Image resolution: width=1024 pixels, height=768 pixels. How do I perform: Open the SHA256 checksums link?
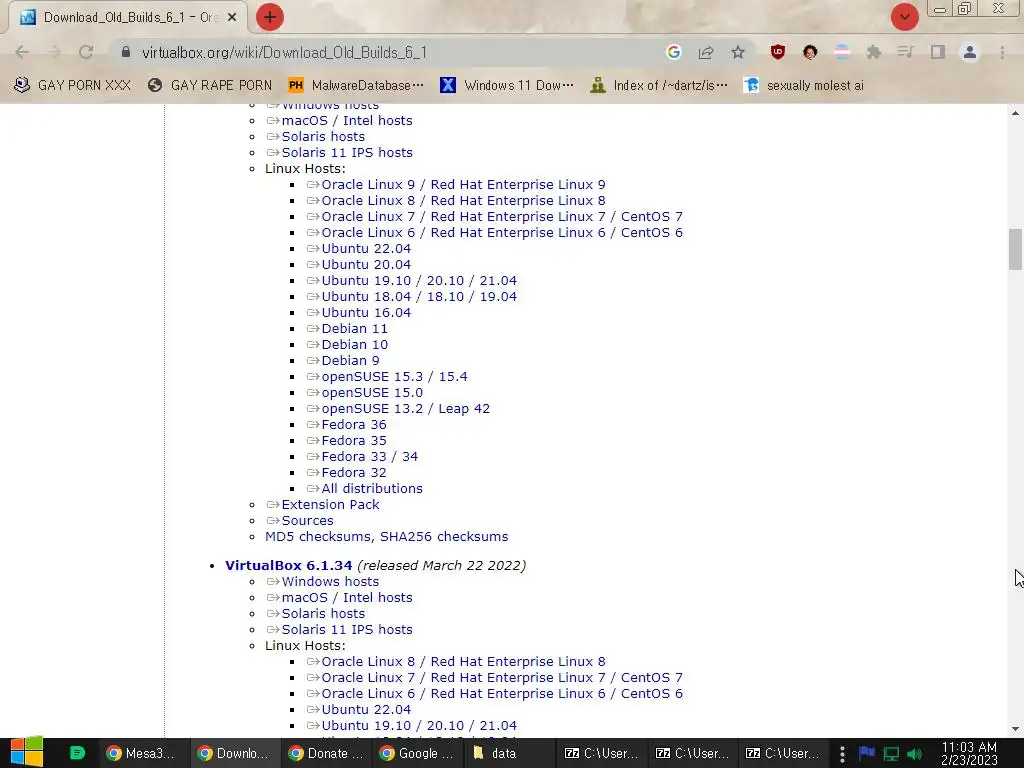(x=444, y=537)
